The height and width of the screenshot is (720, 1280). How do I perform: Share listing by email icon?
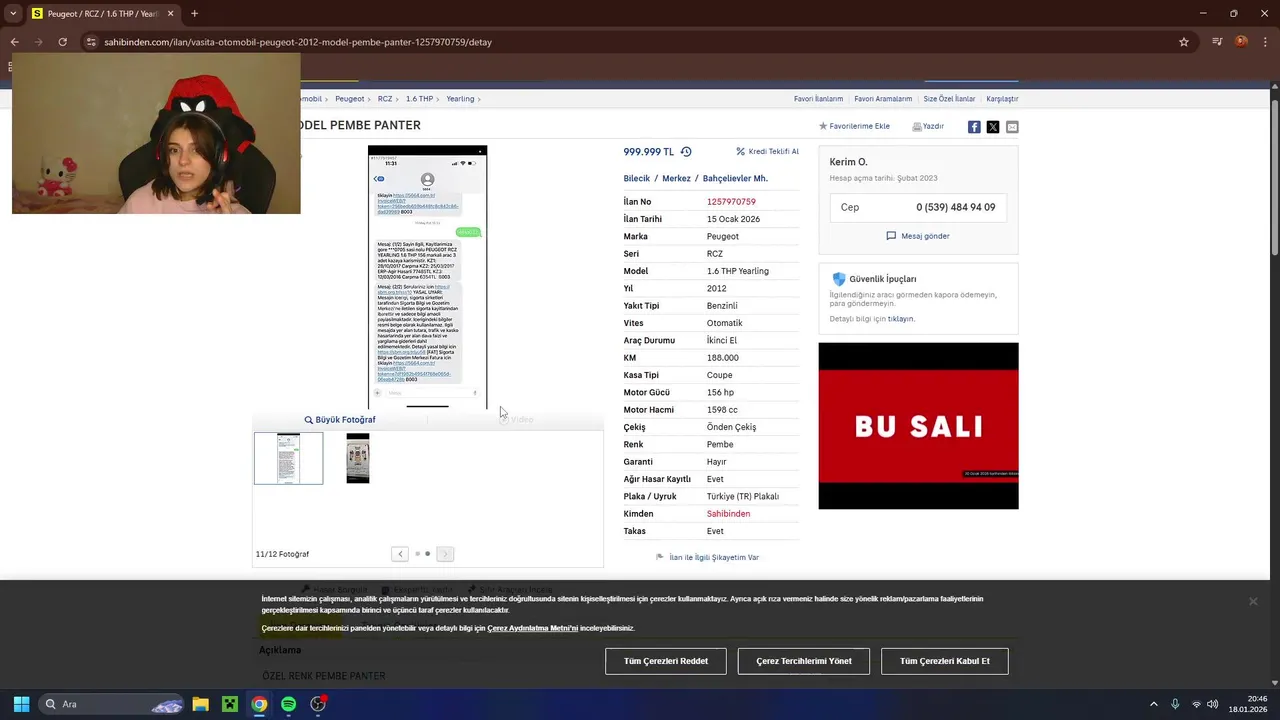click(x=1012, y=127)
